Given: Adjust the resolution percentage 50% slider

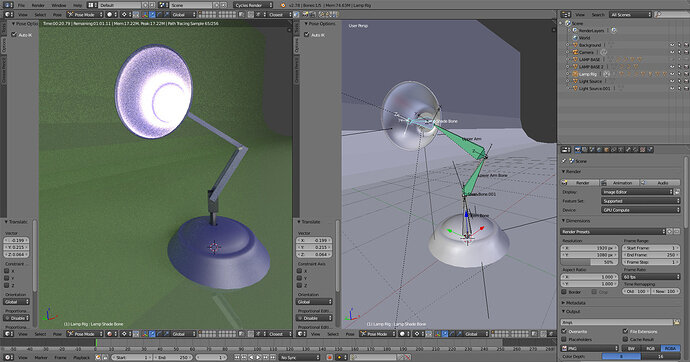Looking at the screenshot, I should tap(589, 262).
